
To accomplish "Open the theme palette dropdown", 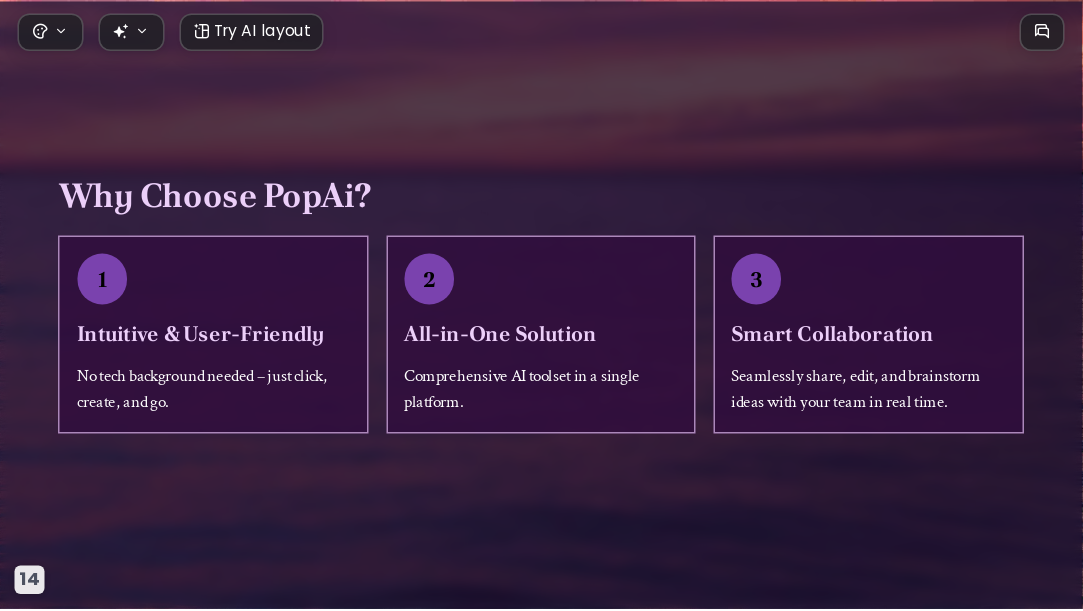I will click(x=50, y=32).
